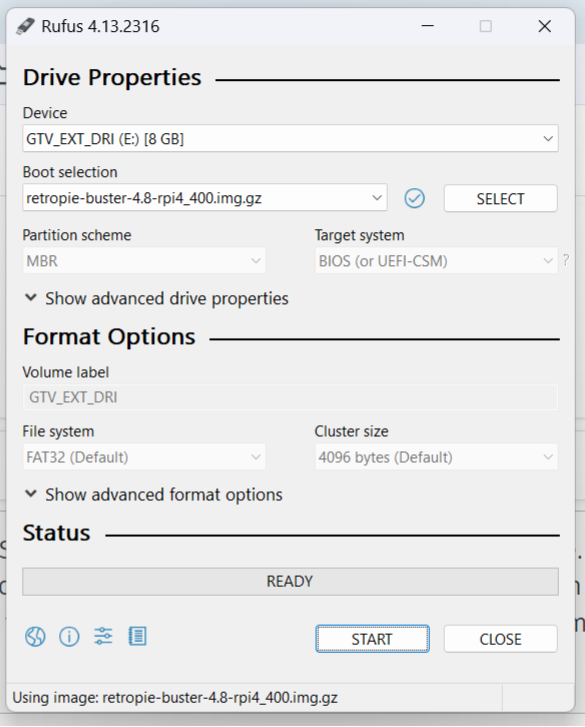Click the Boot selection label
Viewport: 585px width, 727px height.
70,172
